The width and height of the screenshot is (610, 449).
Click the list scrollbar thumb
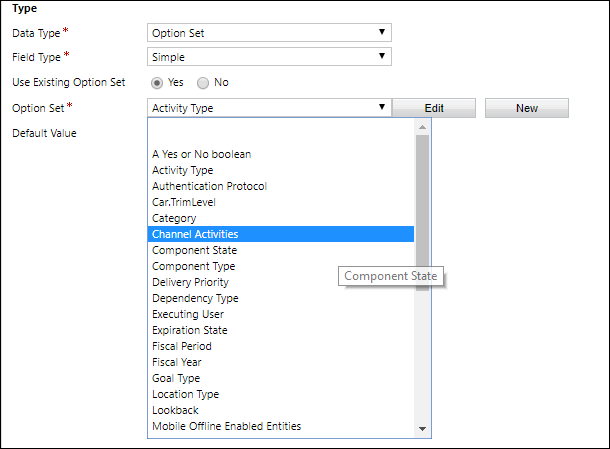click(422, 213)
